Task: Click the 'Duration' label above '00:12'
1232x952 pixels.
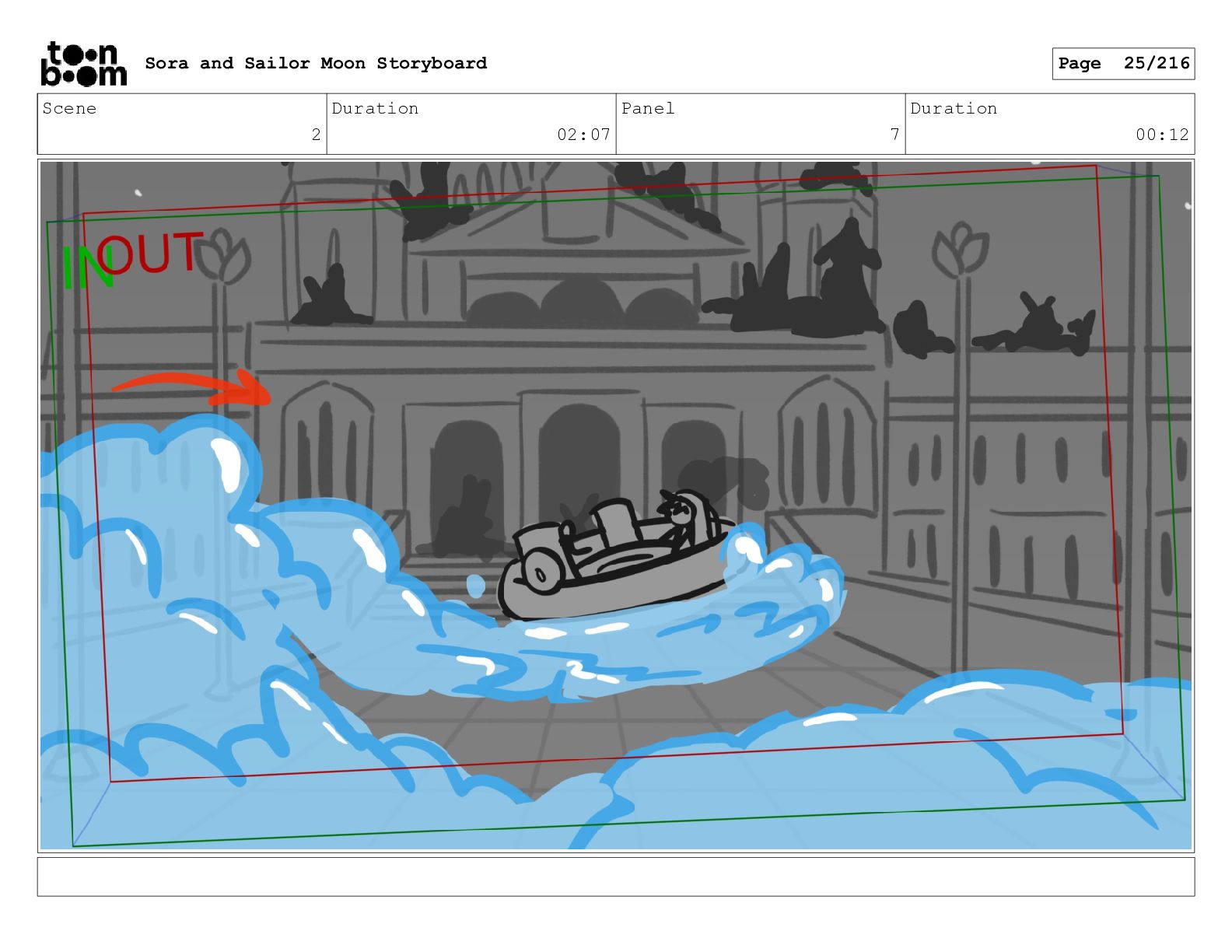Action: (954, 109)
